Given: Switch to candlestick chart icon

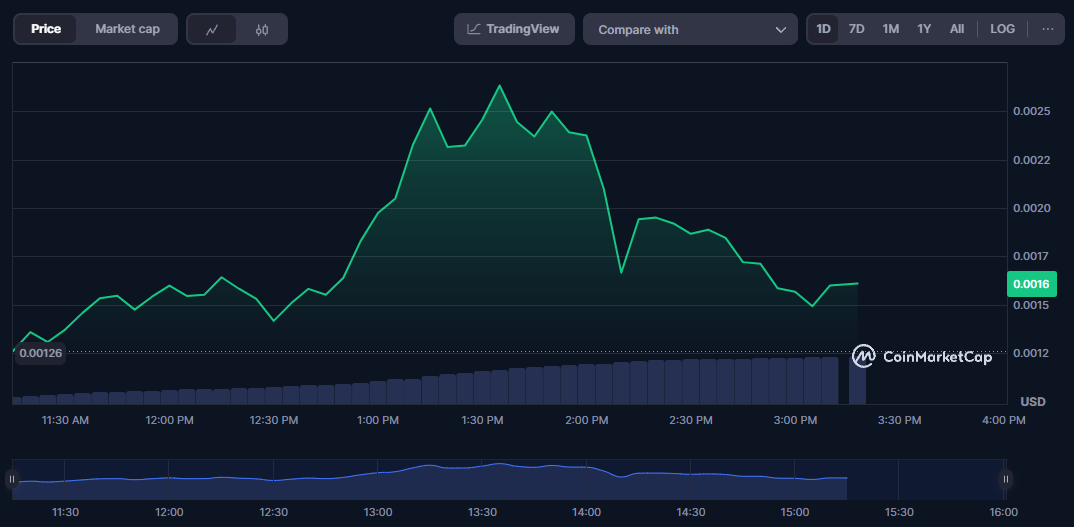Looking at the screenshot, I should pyautogui.click(x=262, y=30).
